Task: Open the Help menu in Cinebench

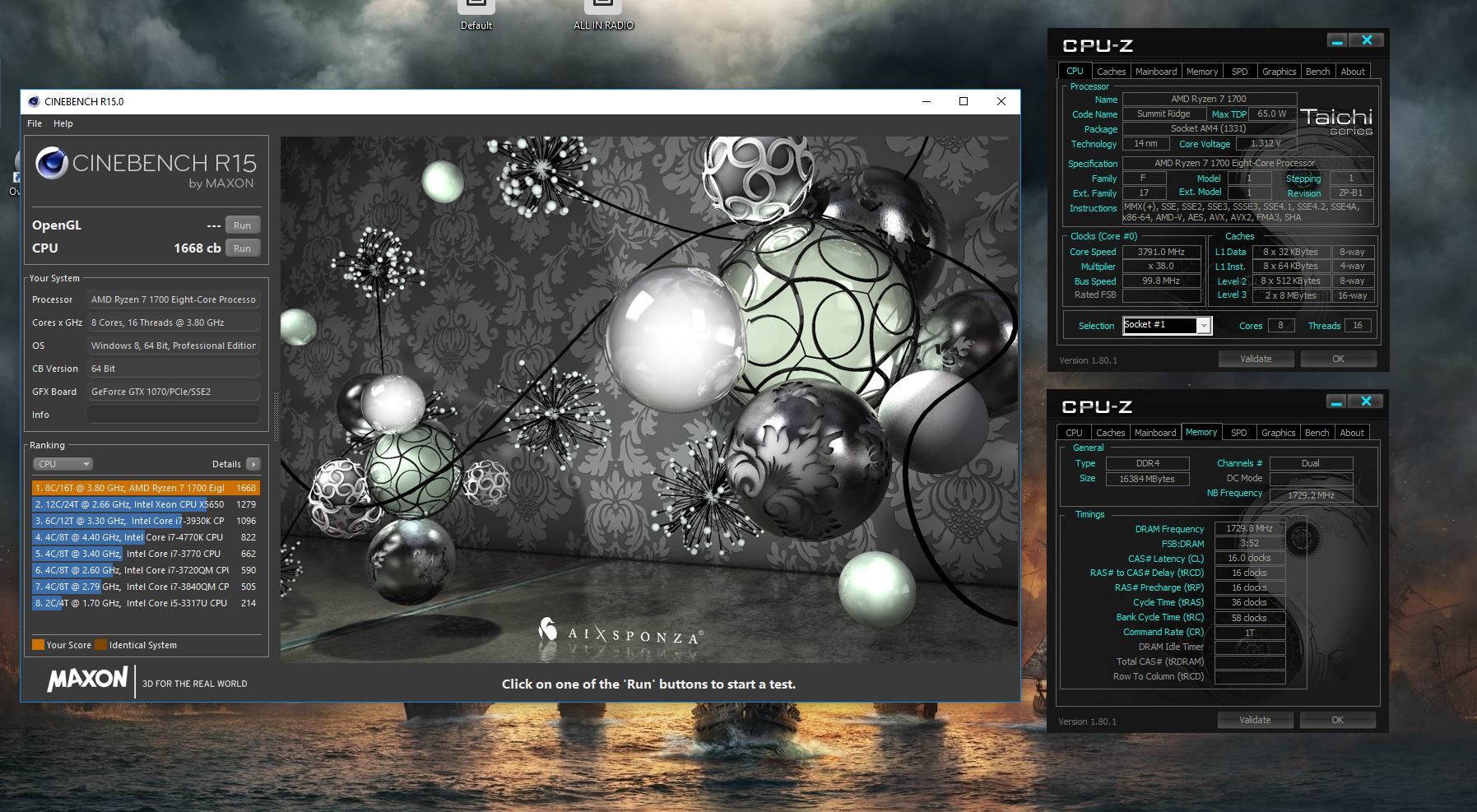Action: pyautogui.click(x=63, y=123)
